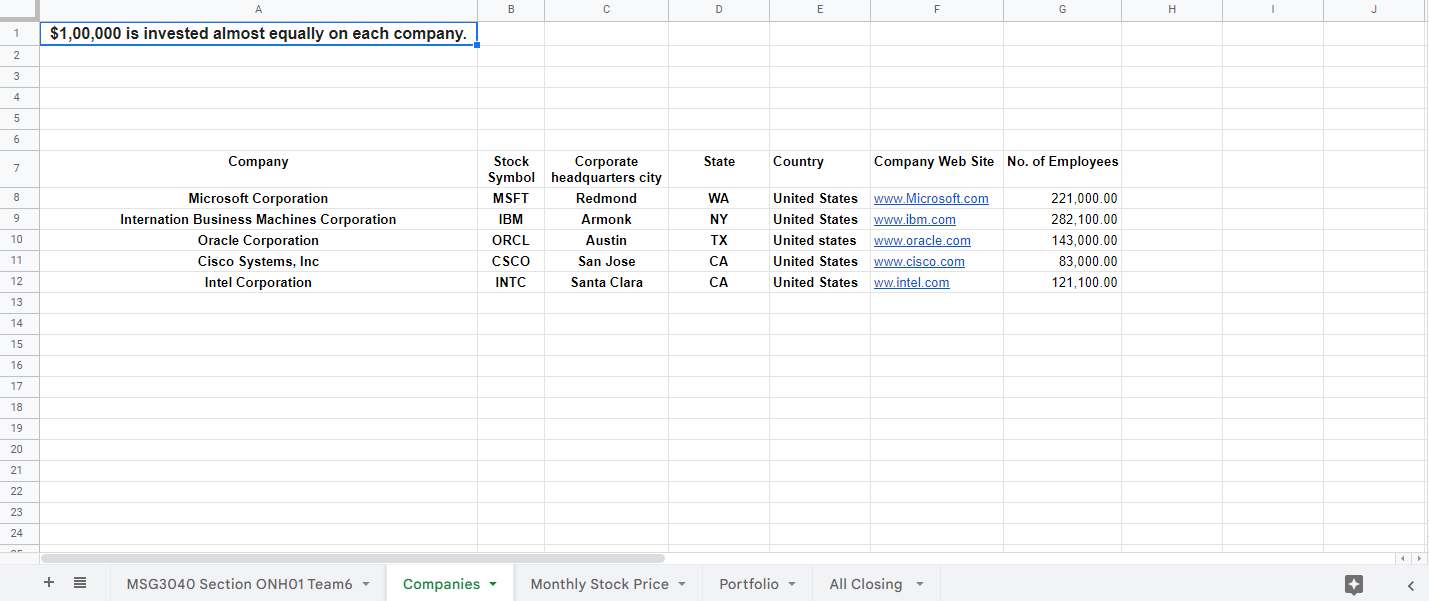Select 'Country' header cell
1429x601 pixels.
point(820,169)
